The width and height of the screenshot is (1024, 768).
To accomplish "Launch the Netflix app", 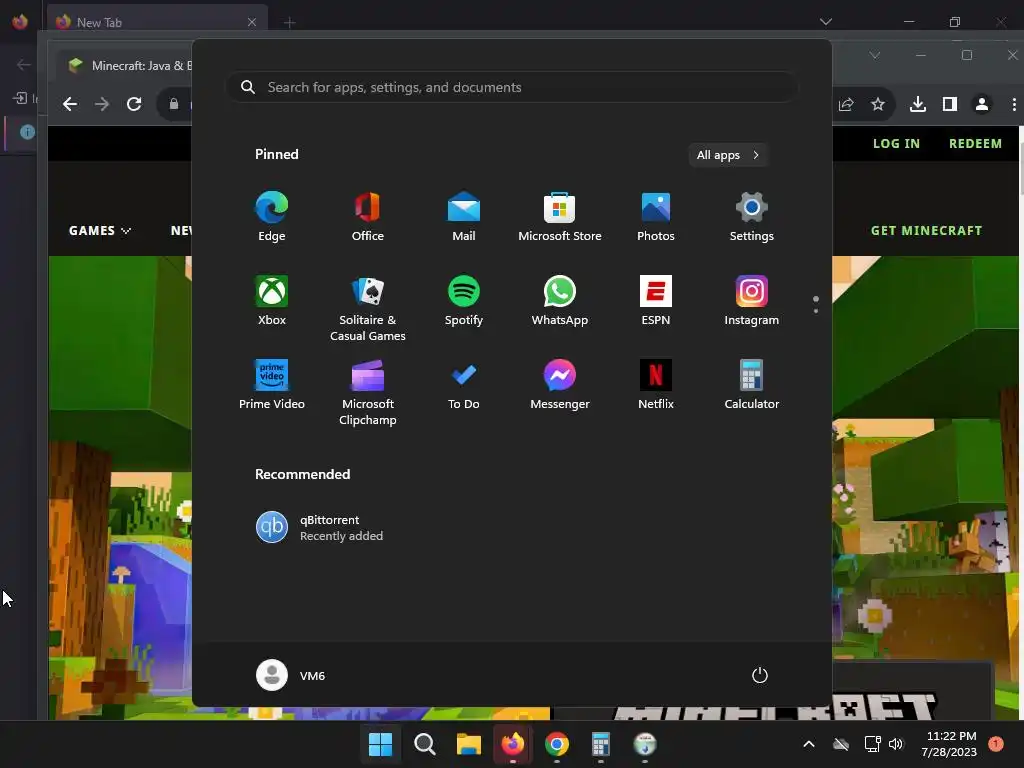I will [x=656, y=385].
